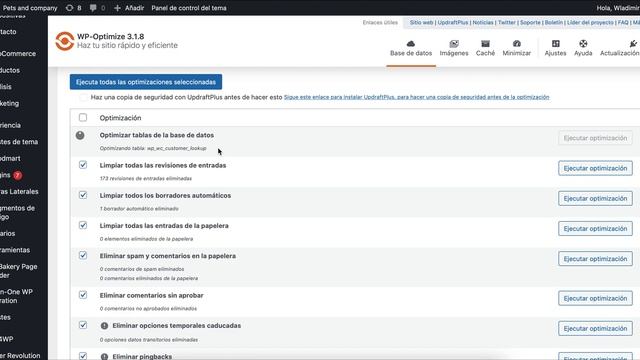Click the gauge icon above Minimizar

(x=517, y=44)
